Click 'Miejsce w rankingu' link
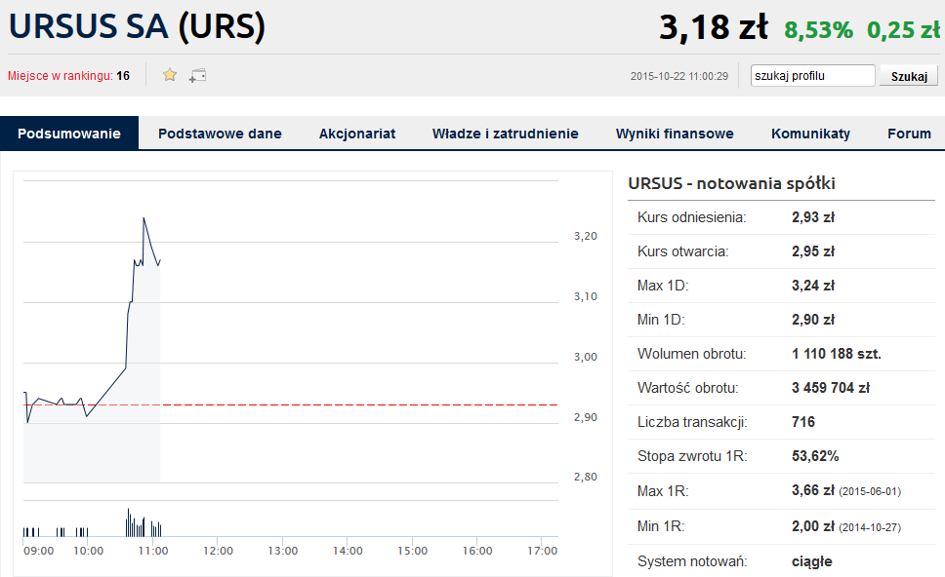This screenshot has height=577, width=945. [60, 76]
